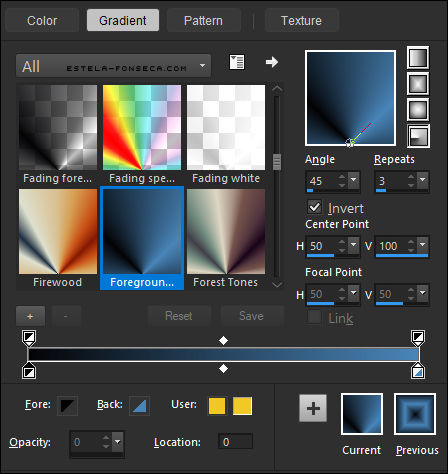
Task: Select the Linear gradient style icon
Action: 418,58
